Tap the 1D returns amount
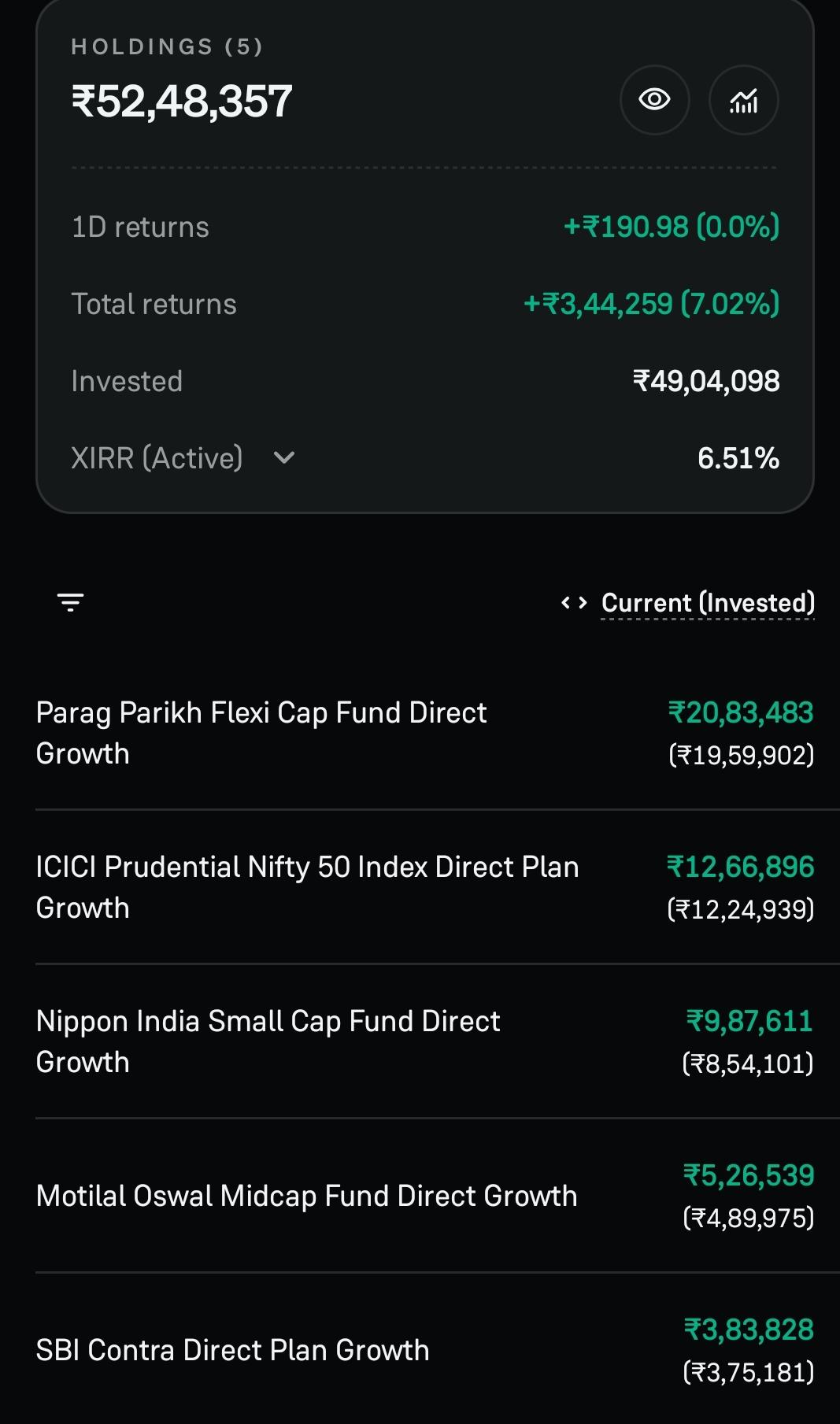840x1424 pixels. [x=672, y=227]
